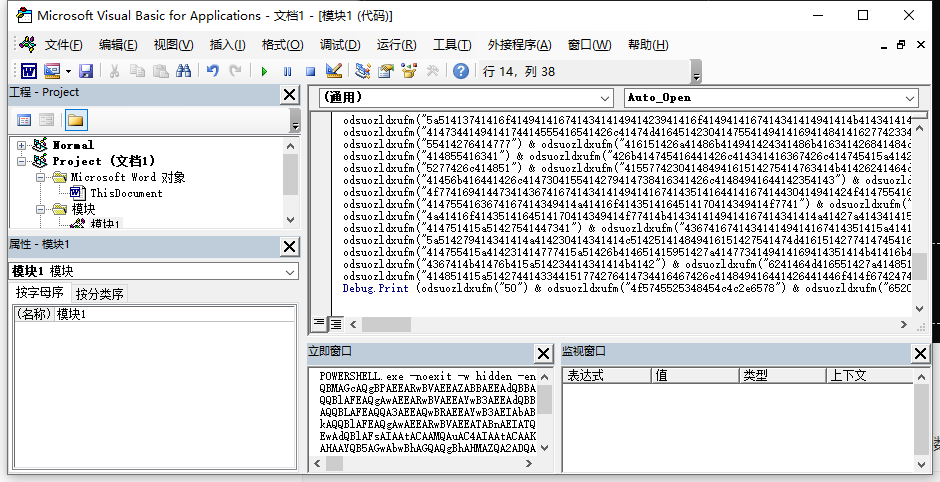The height and width of the screenshot is (482, 940).
Task: Collapse the Project (文档1) node
Action: pos(22,161)
